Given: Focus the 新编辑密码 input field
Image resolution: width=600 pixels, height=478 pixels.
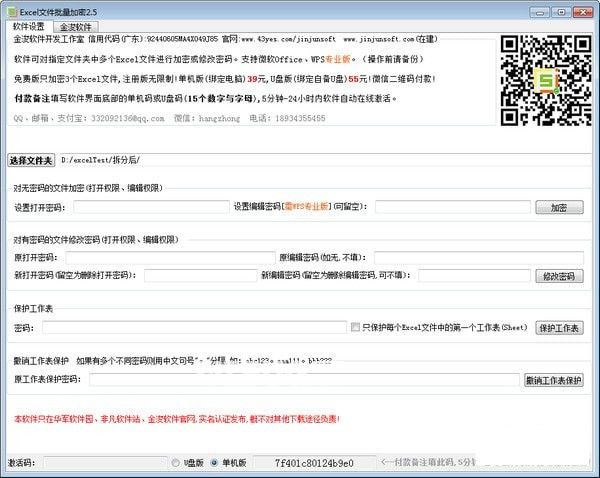Looking at the screenshot, I should point(474,276).
